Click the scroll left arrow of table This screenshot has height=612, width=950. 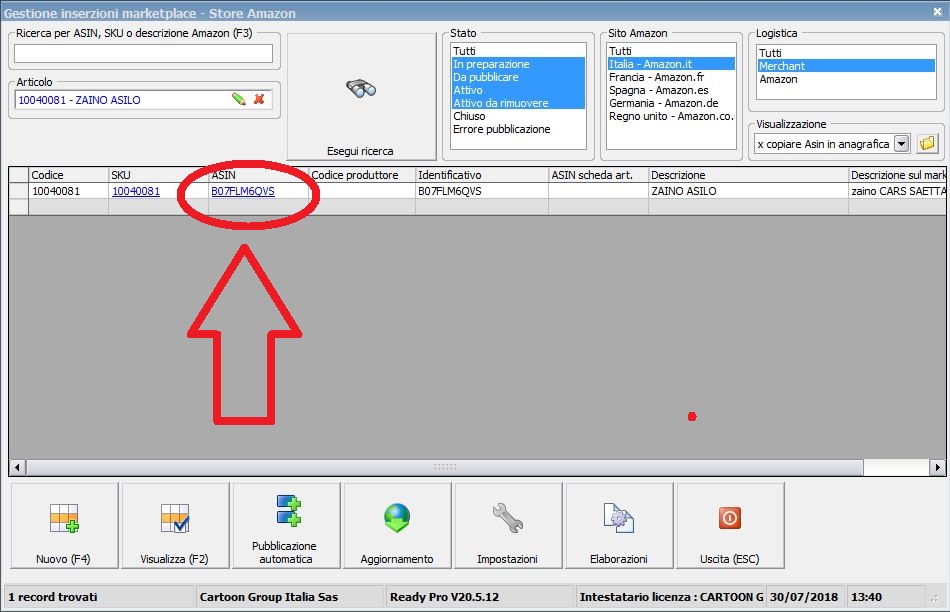coord(17,467)
